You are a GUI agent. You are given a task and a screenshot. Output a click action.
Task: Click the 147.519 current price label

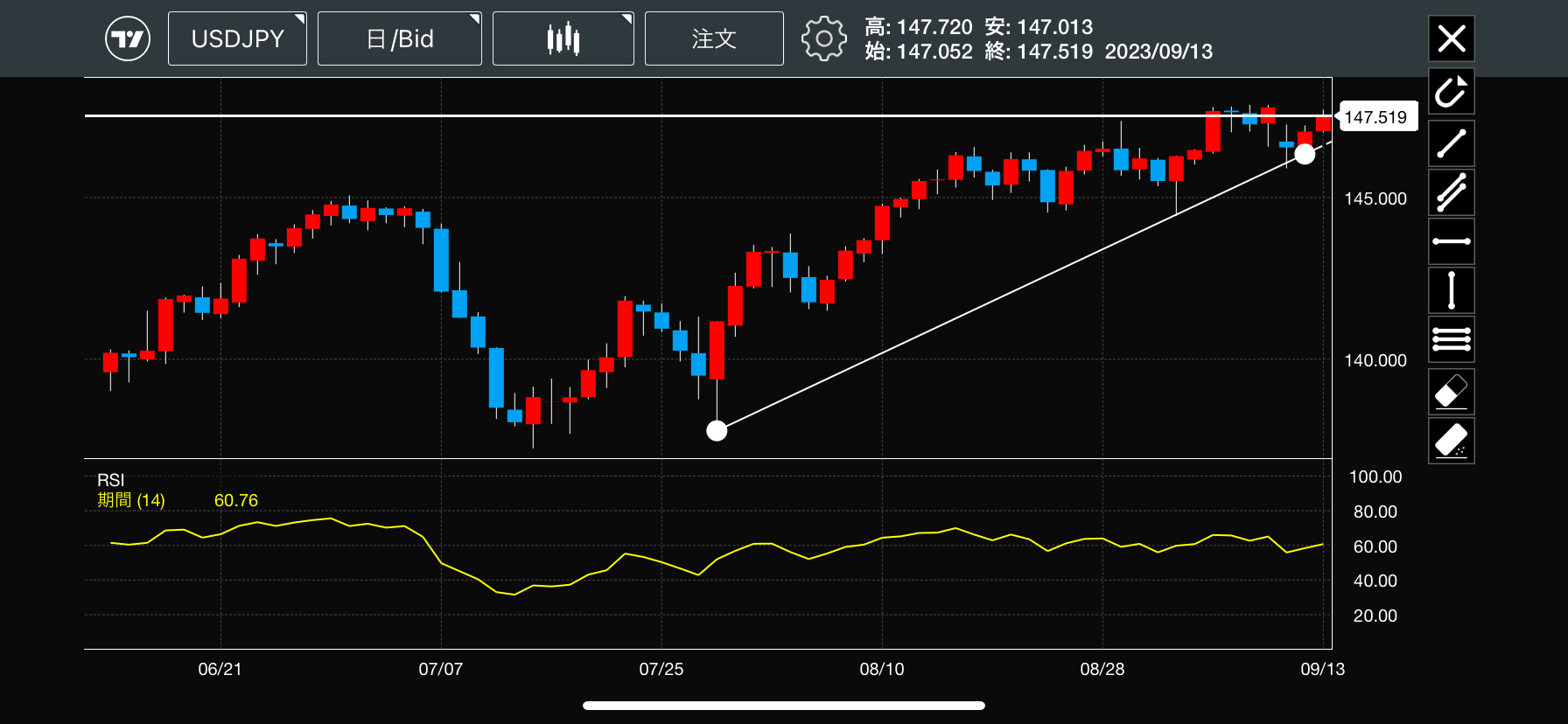(1375, 117)
